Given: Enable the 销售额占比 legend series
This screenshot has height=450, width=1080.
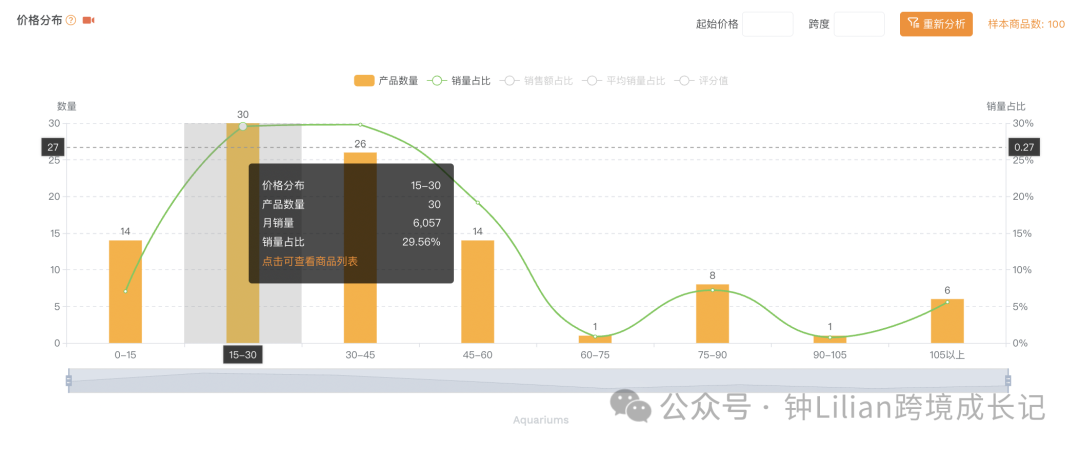Looking at the screenshot, I should pyautogui.click(x=537, y=81).
